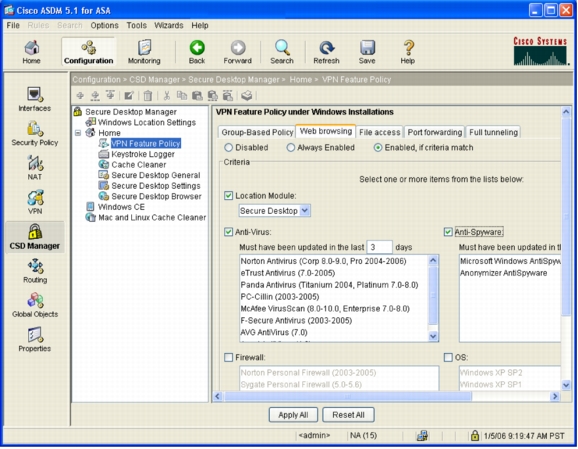Click the Delete trash can icon

147,96
